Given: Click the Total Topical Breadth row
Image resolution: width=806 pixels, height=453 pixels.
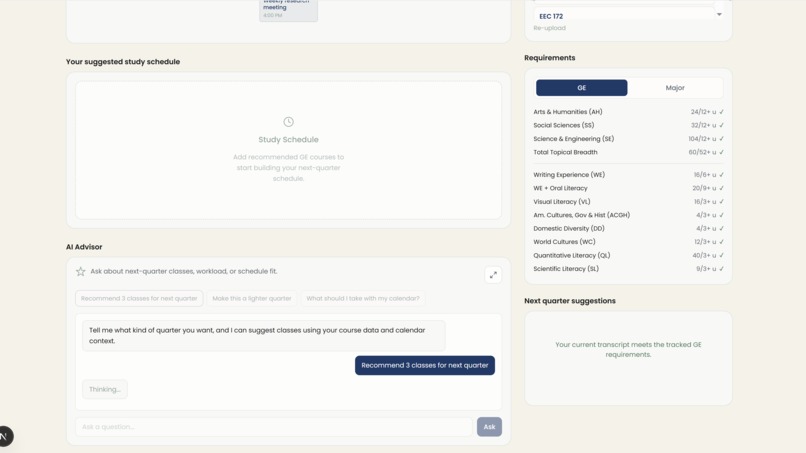Looking at the screenshot, I should click(x=628, y=152).
